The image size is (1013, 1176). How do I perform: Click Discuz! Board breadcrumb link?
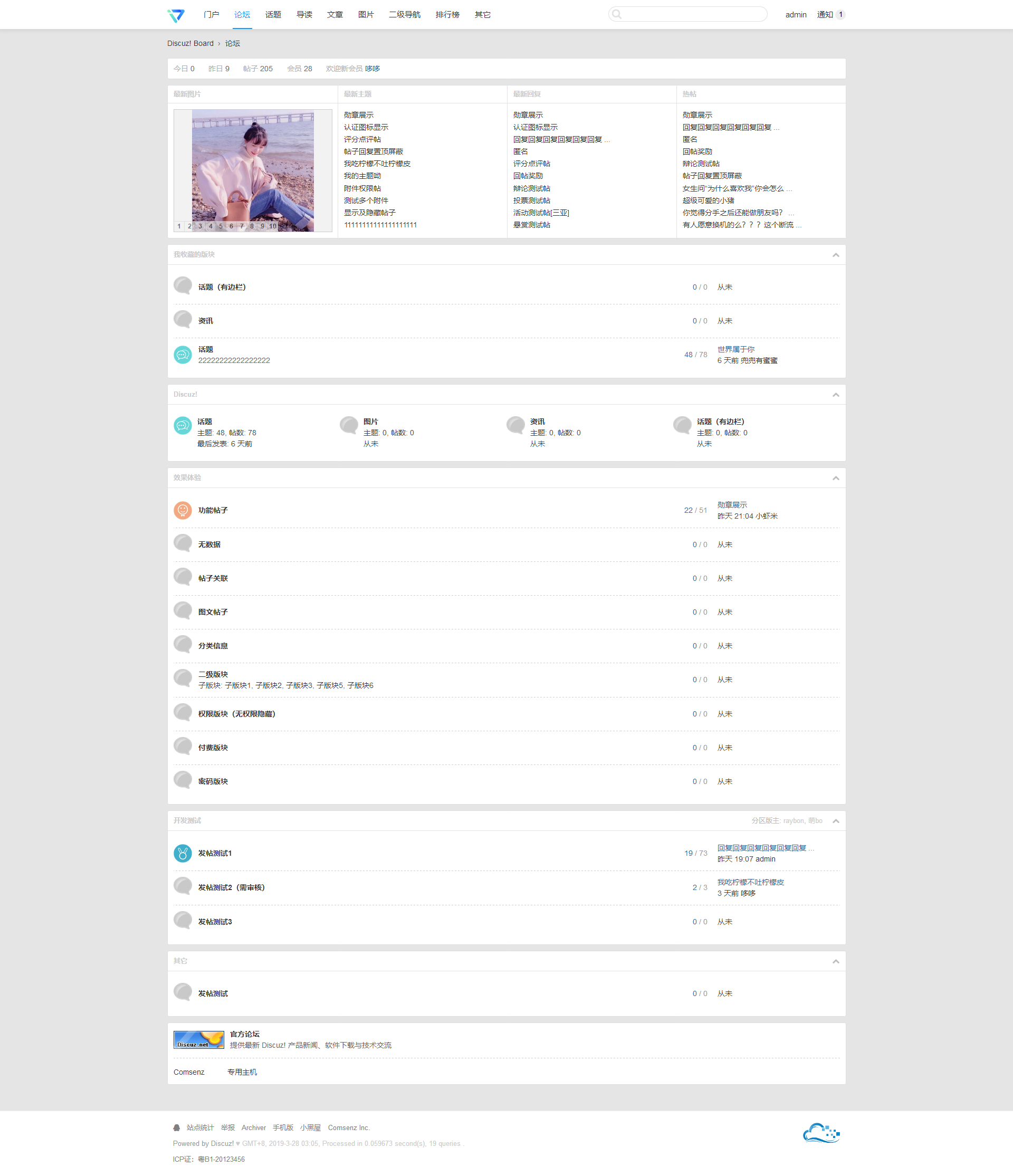pos(190,44)
